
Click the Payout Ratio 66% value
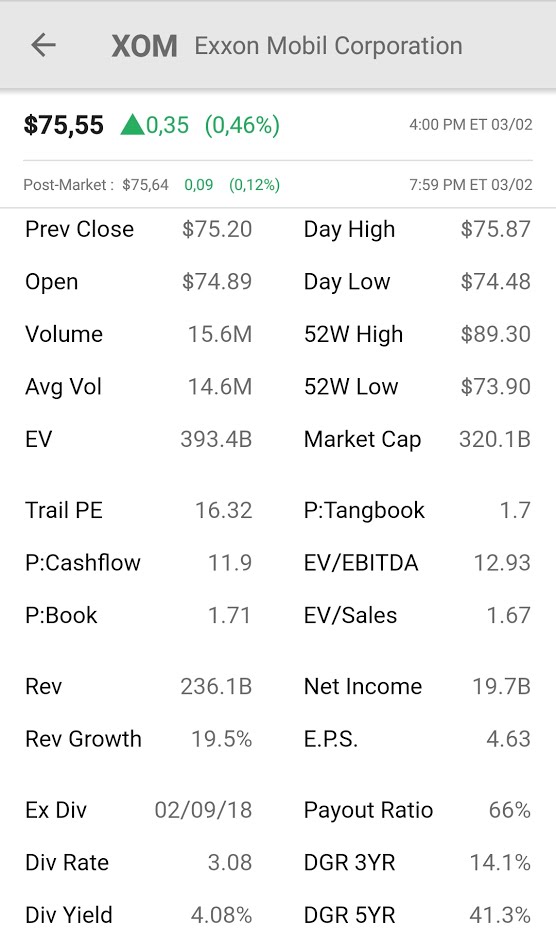point(509,810)
